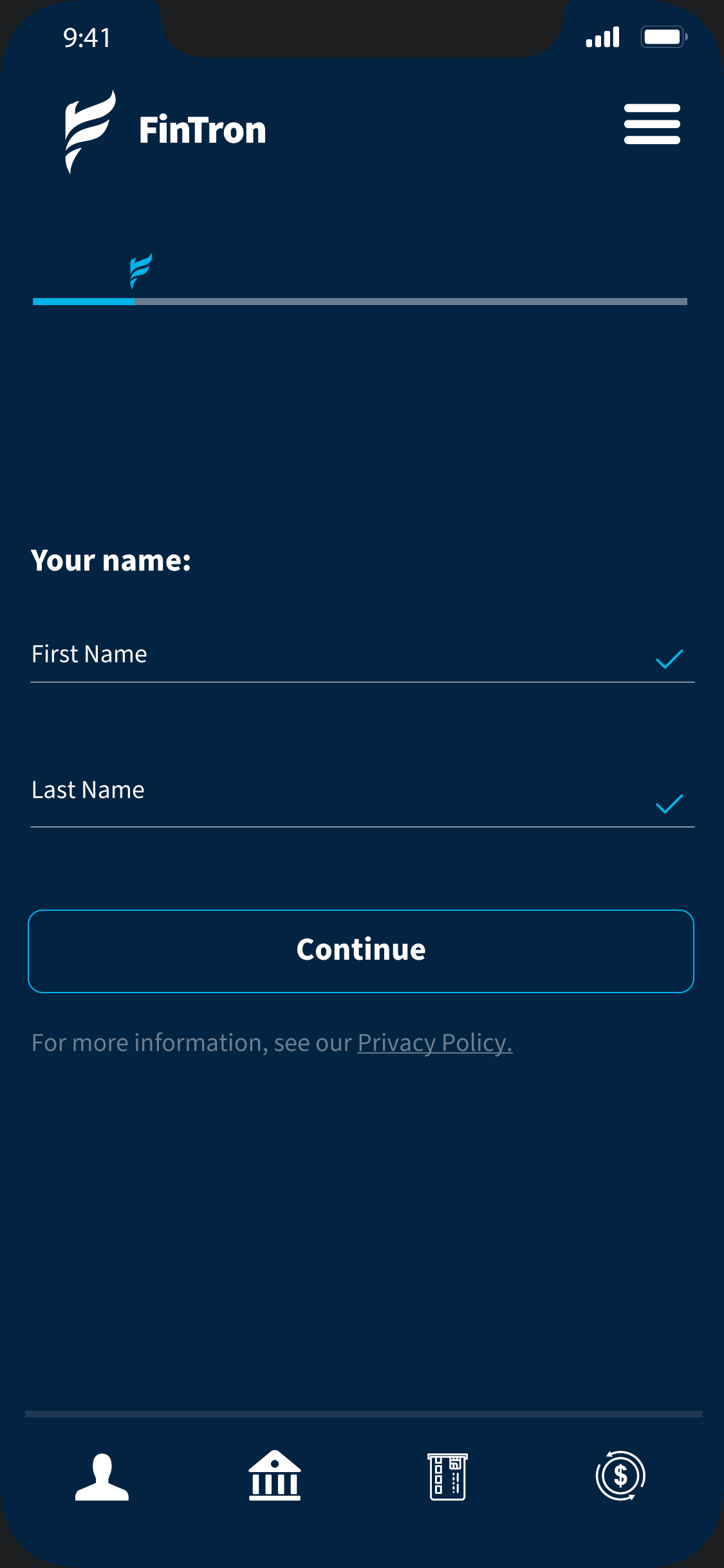The width and height of the screenshot is (724, 1568).
Task: Click the "Your name:" heading
Action: pyautogui.click(x=111, y=561)
